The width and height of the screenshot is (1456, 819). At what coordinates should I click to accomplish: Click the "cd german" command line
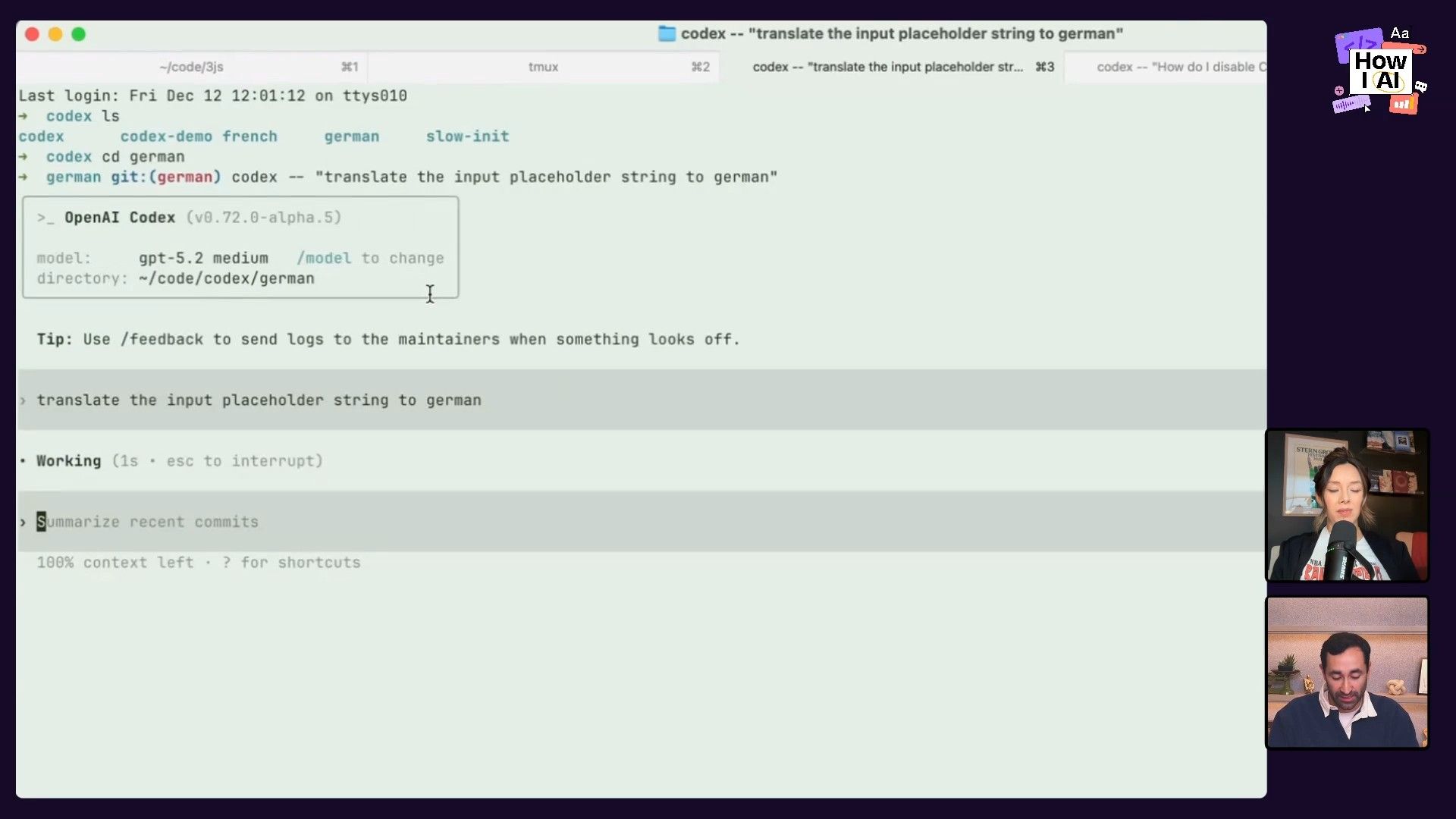click(143, 157)
